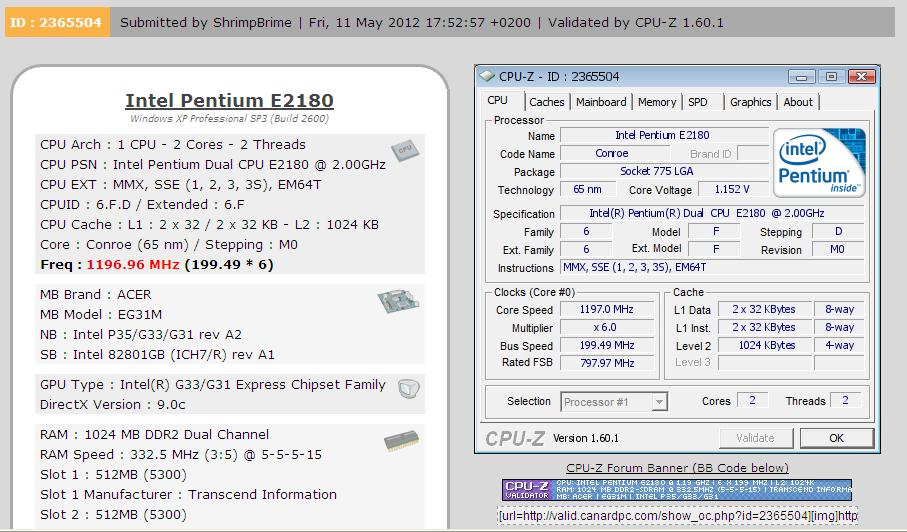The height and width of the screenshot is (532, 907).
Task: Click the Technology 65 nm value
Action: click(587, 190)
